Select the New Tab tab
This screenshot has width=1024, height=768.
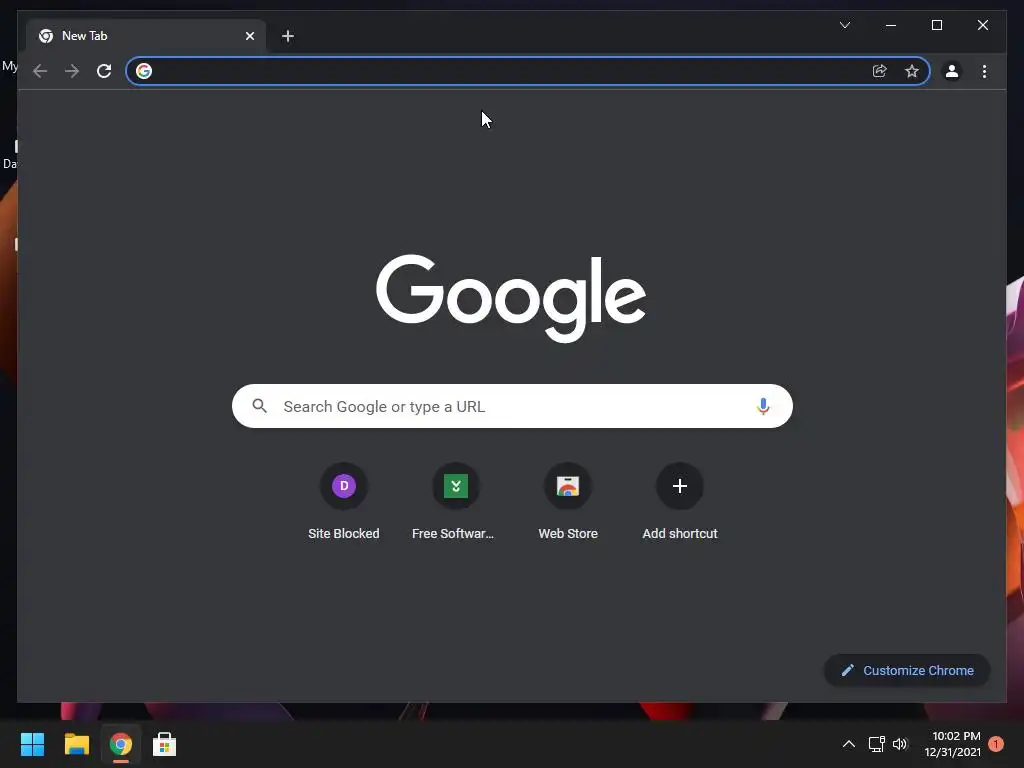(x=145, y=36)
